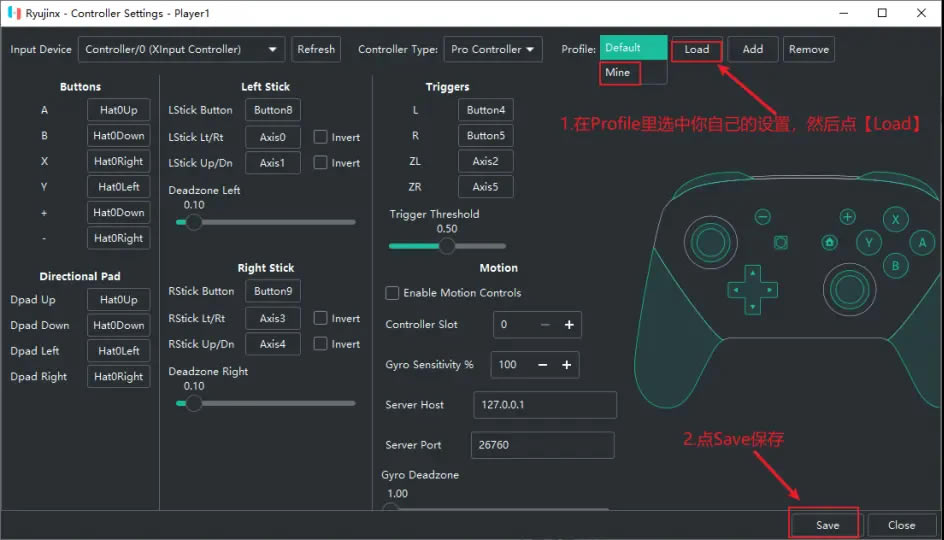
Task: Rebind LStick Lt/Rt mapping Axis0
Action: click(x=273, y=137)
